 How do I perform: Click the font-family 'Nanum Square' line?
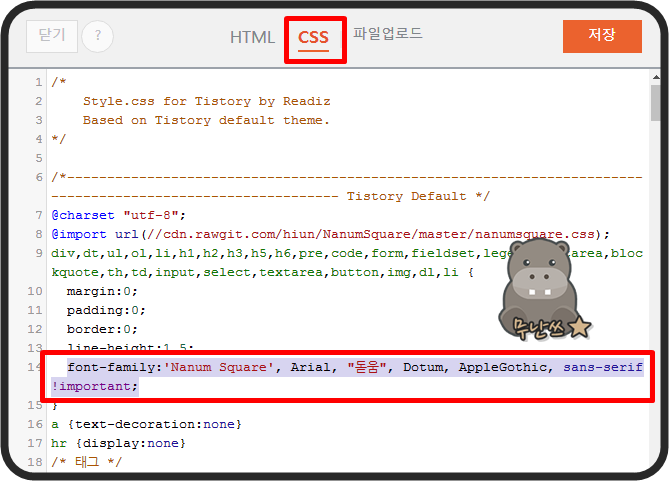355,367
